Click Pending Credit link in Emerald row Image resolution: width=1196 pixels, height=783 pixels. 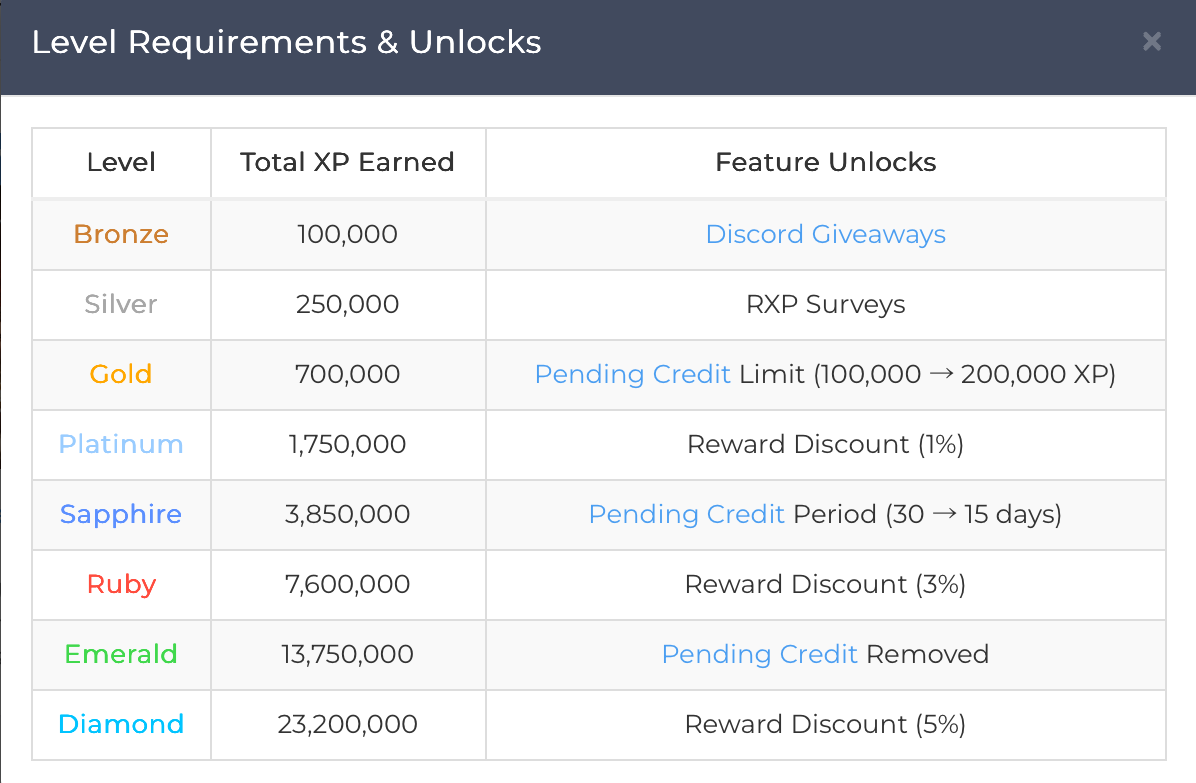760,654
